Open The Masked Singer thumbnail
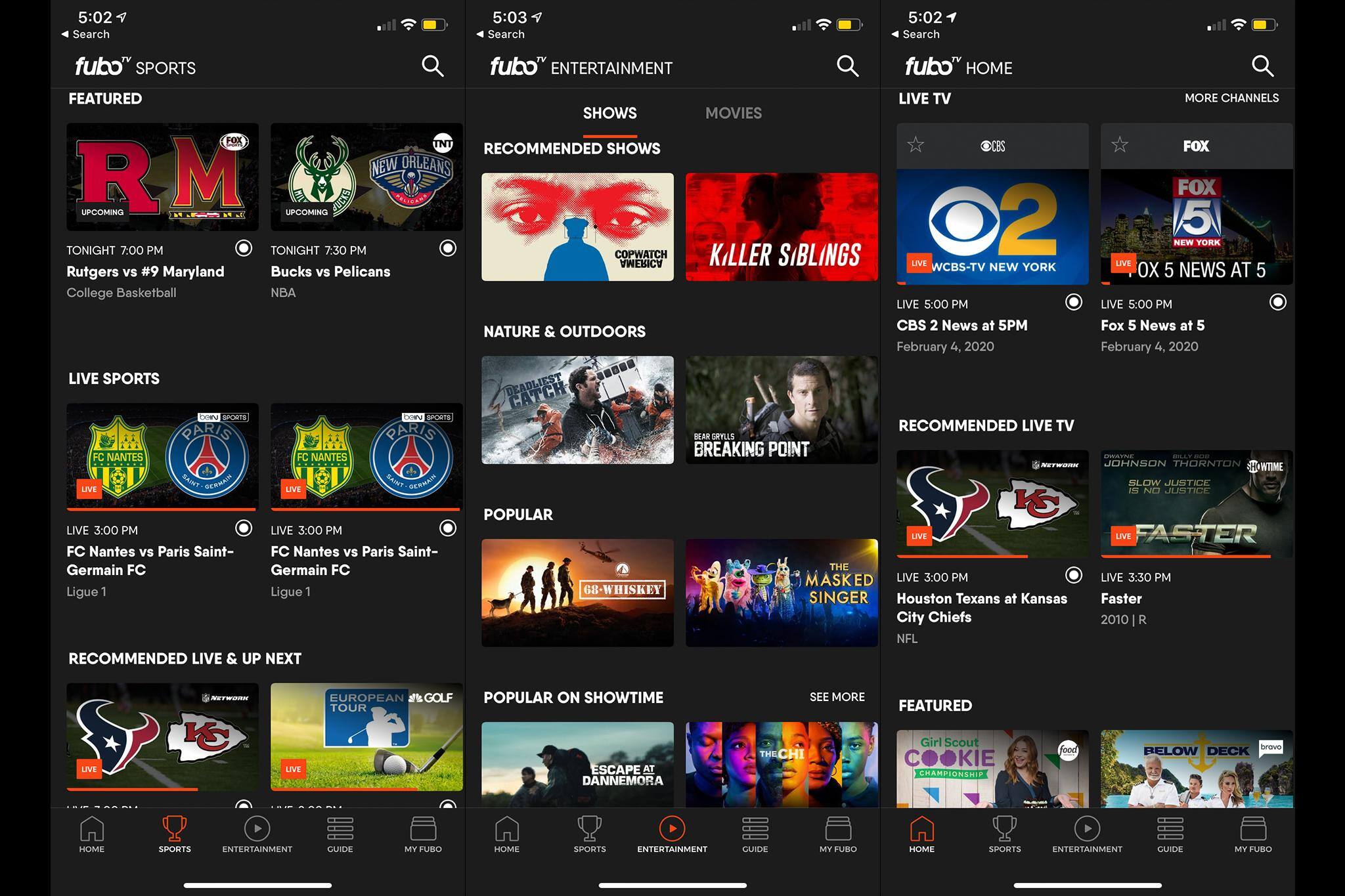The image size is (1345, 896). pyautogui.click(x=782, y=593)
